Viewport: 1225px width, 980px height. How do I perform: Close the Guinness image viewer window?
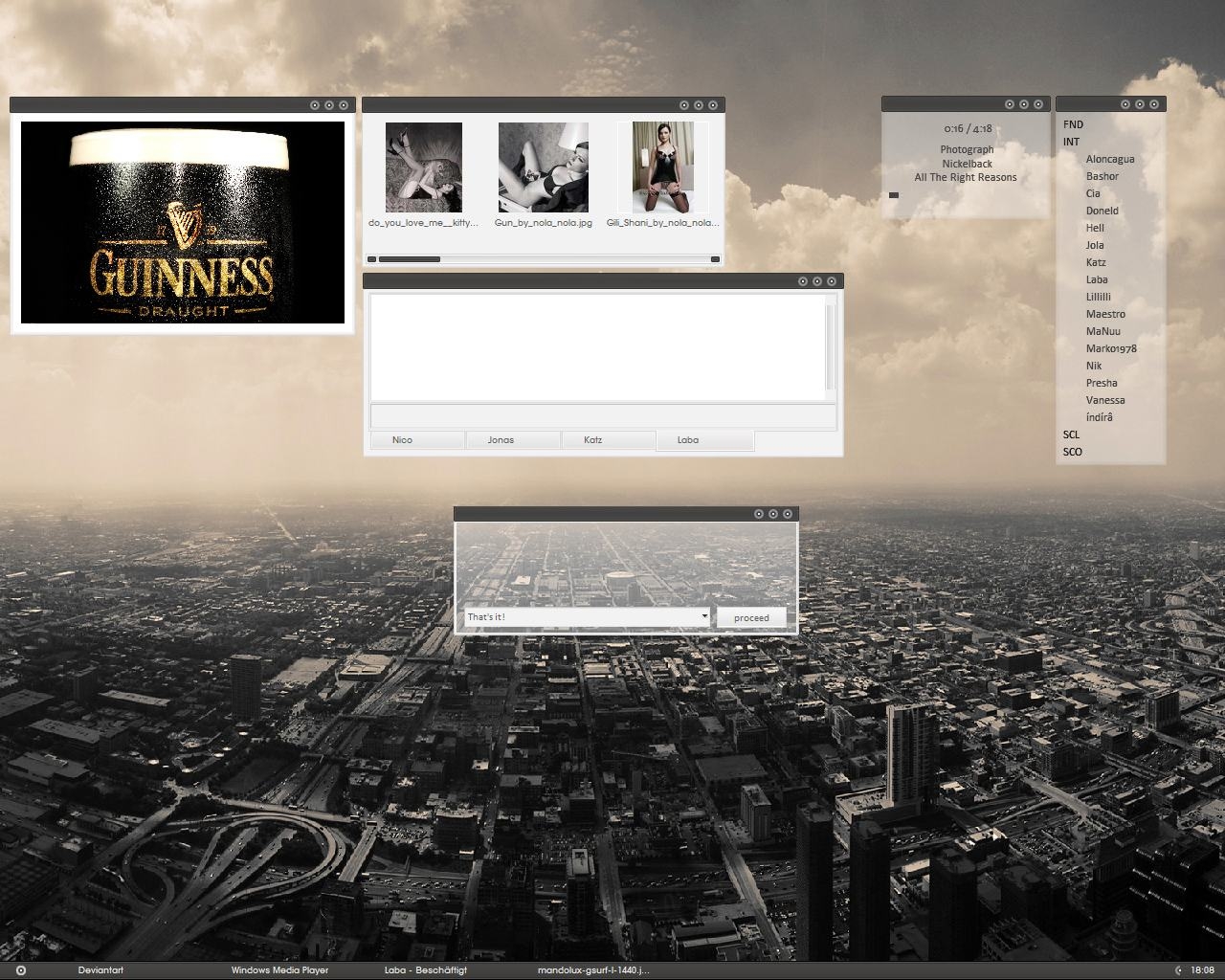click(344, 105)
